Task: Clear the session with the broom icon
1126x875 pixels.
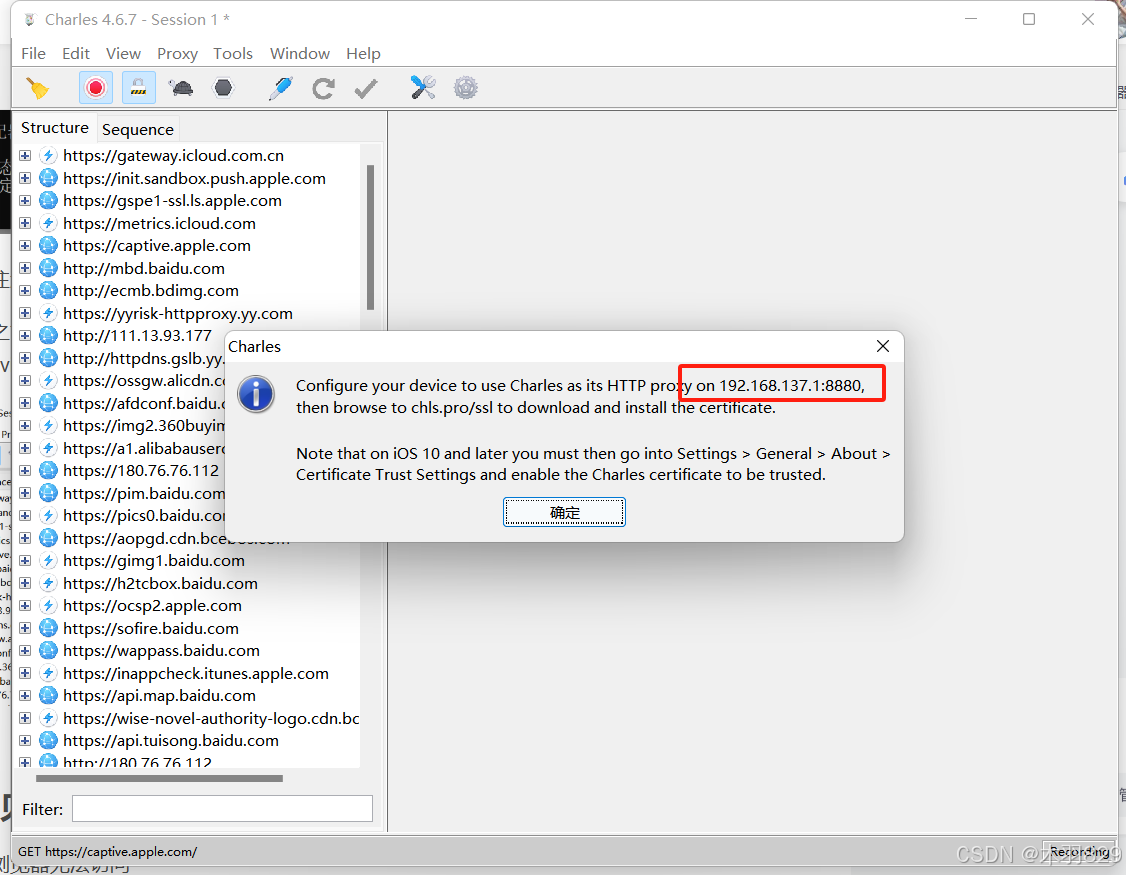Action: (x=37, y=88)
